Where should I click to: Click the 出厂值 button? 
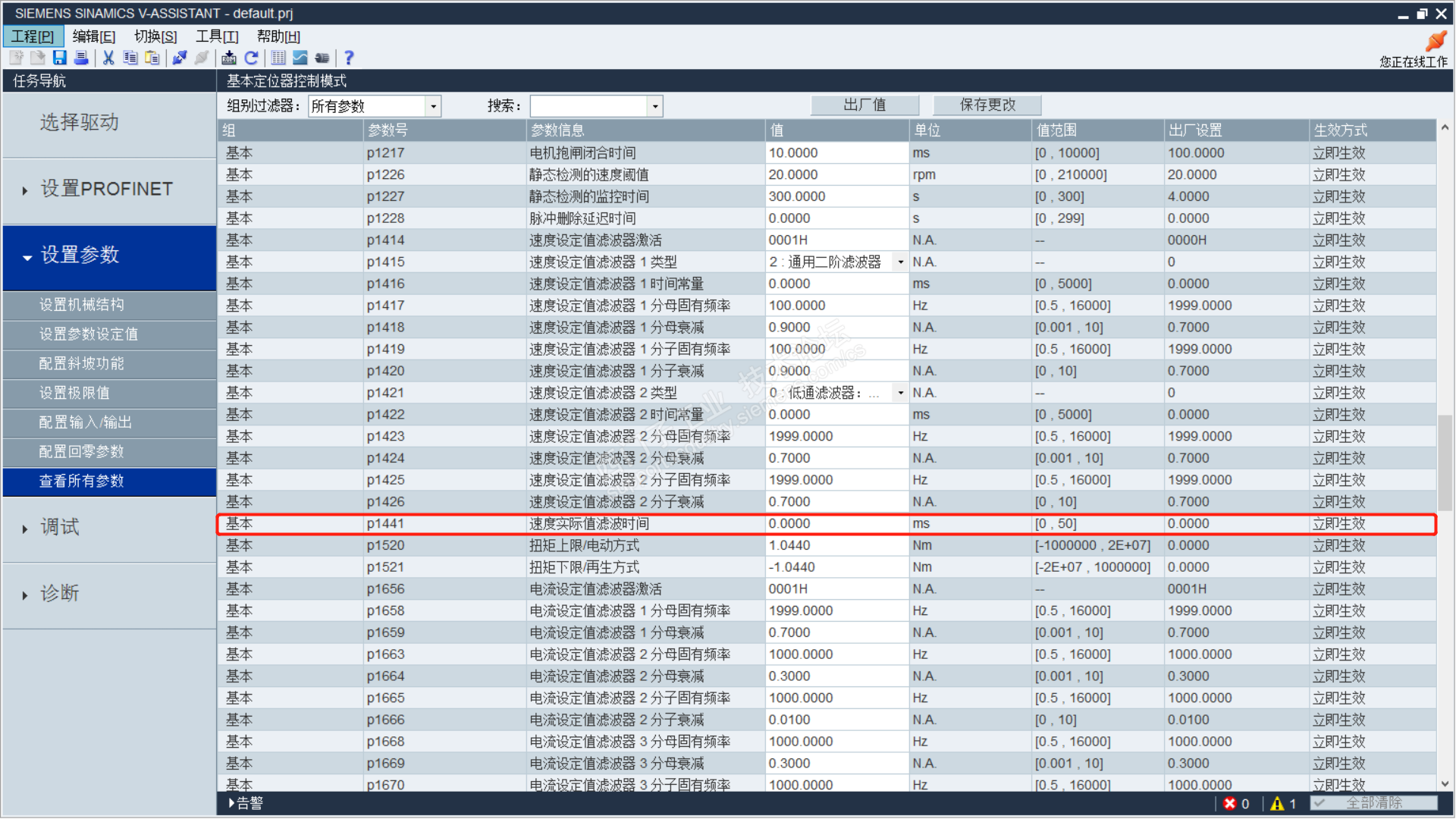(864, 105)
